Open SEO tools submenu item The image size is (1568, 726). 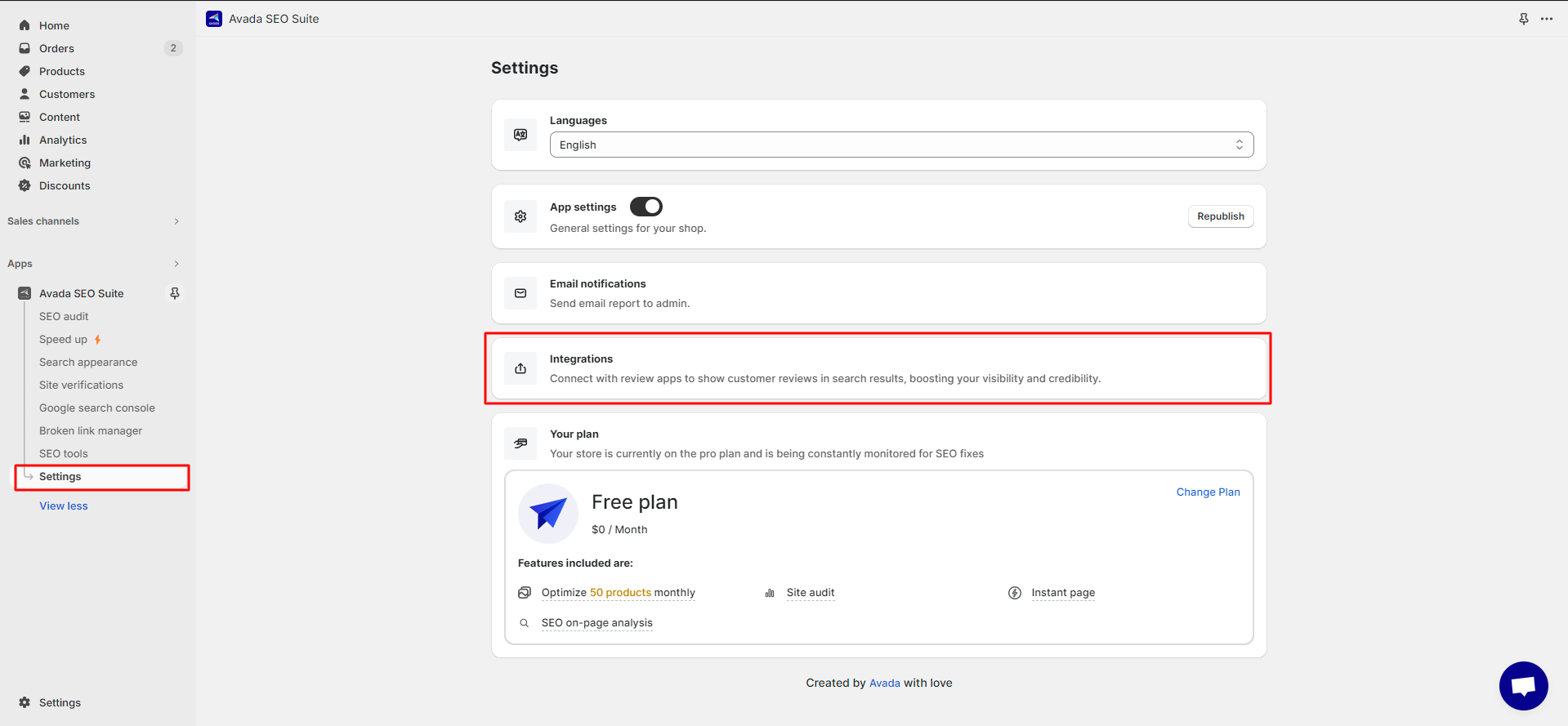click(x=64, y=453)
